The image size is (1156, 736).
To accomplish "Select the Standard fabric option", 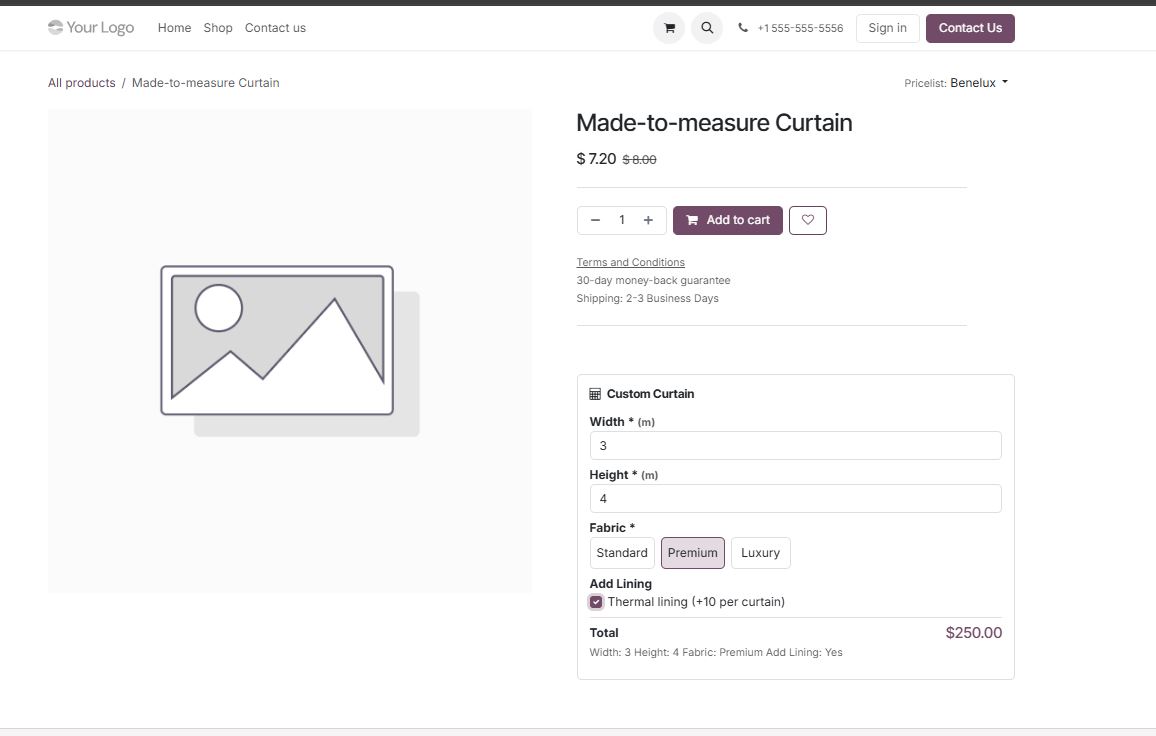I will coord(622,553).
